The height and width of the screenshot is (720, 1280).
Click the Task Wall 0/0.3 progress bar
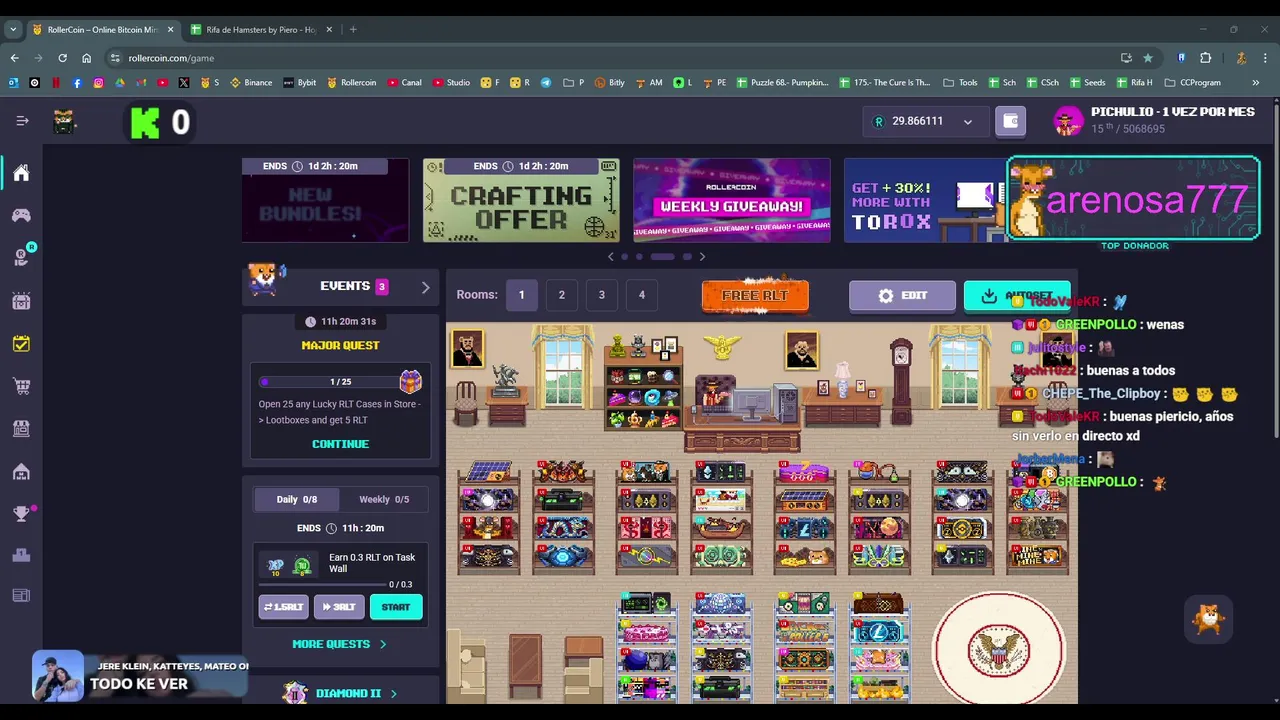(x=323, y=584)
